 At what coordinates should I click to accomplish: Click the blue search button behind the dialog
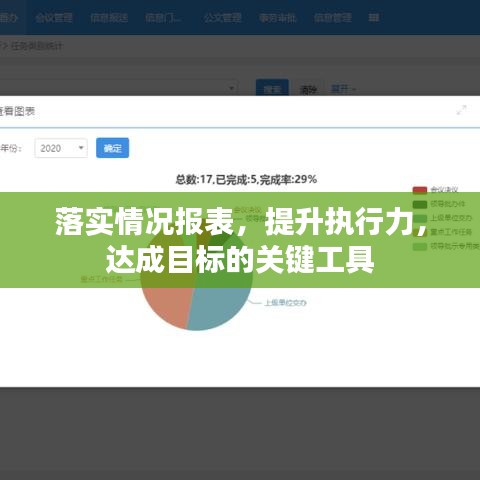click(272, 88)
